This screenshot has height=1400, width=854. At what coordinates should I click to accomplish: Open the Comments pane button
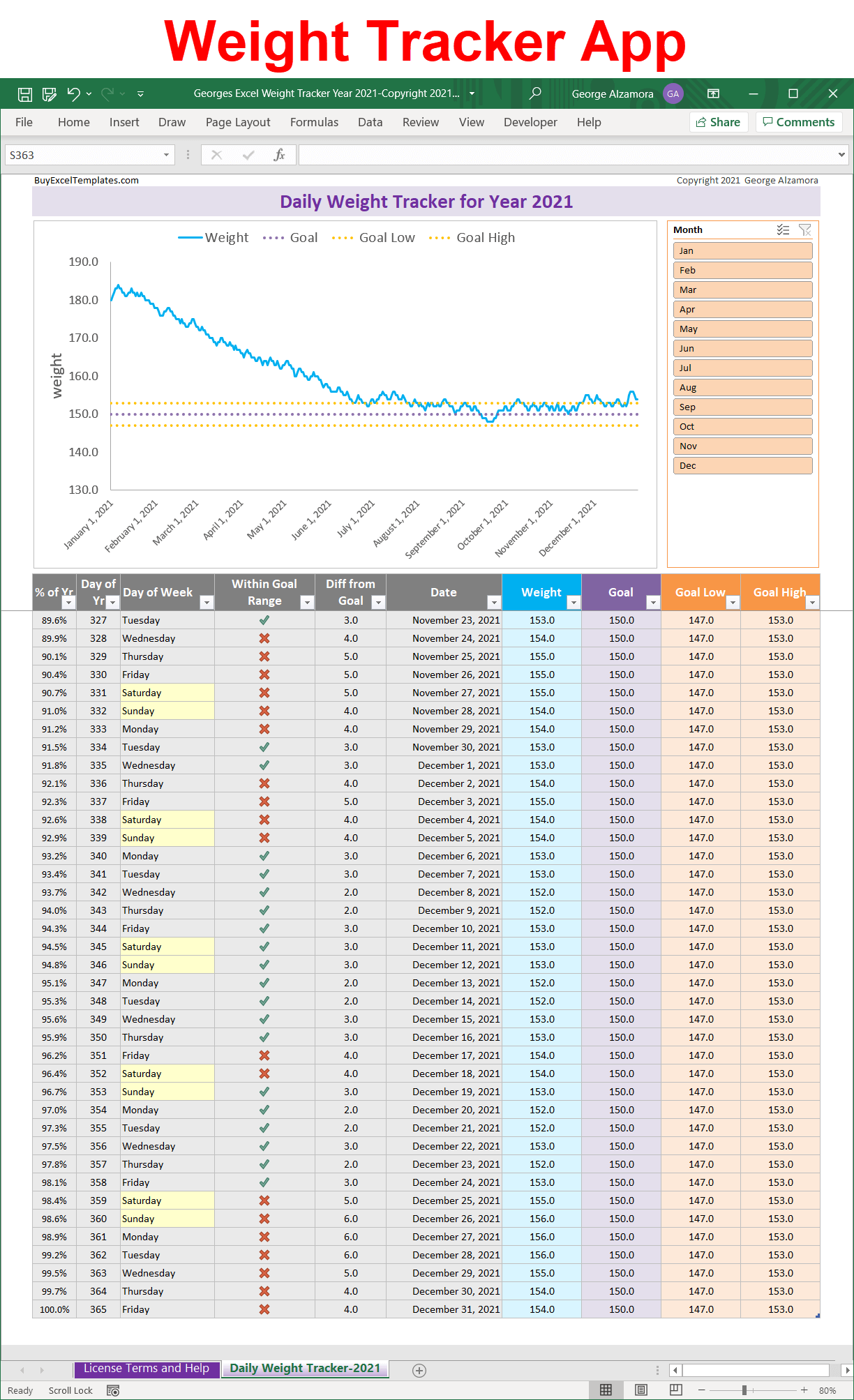pyautogui.click(x=799, y=122)
